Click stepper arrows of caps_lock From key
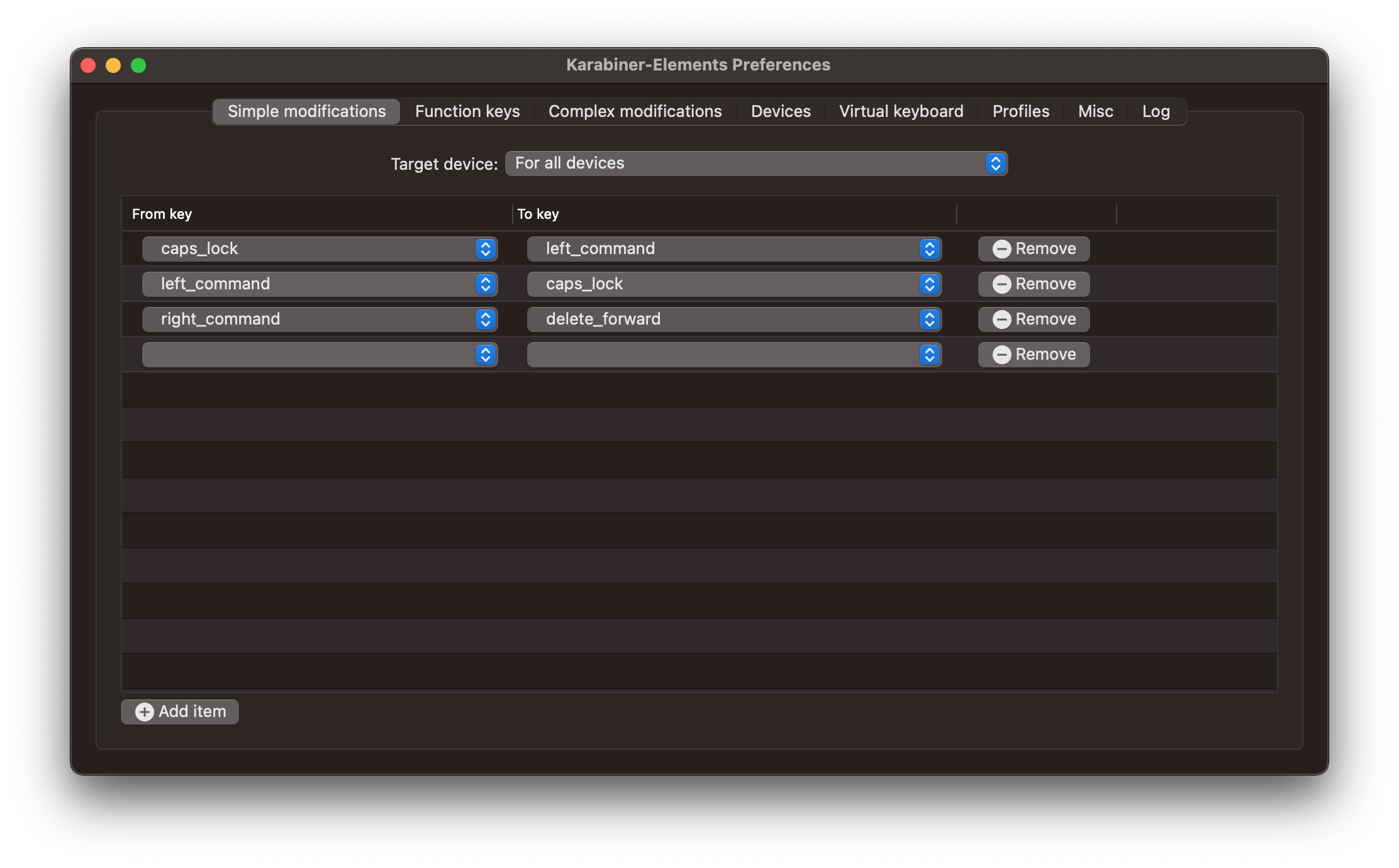1399x868 pixels. [485, 249]
